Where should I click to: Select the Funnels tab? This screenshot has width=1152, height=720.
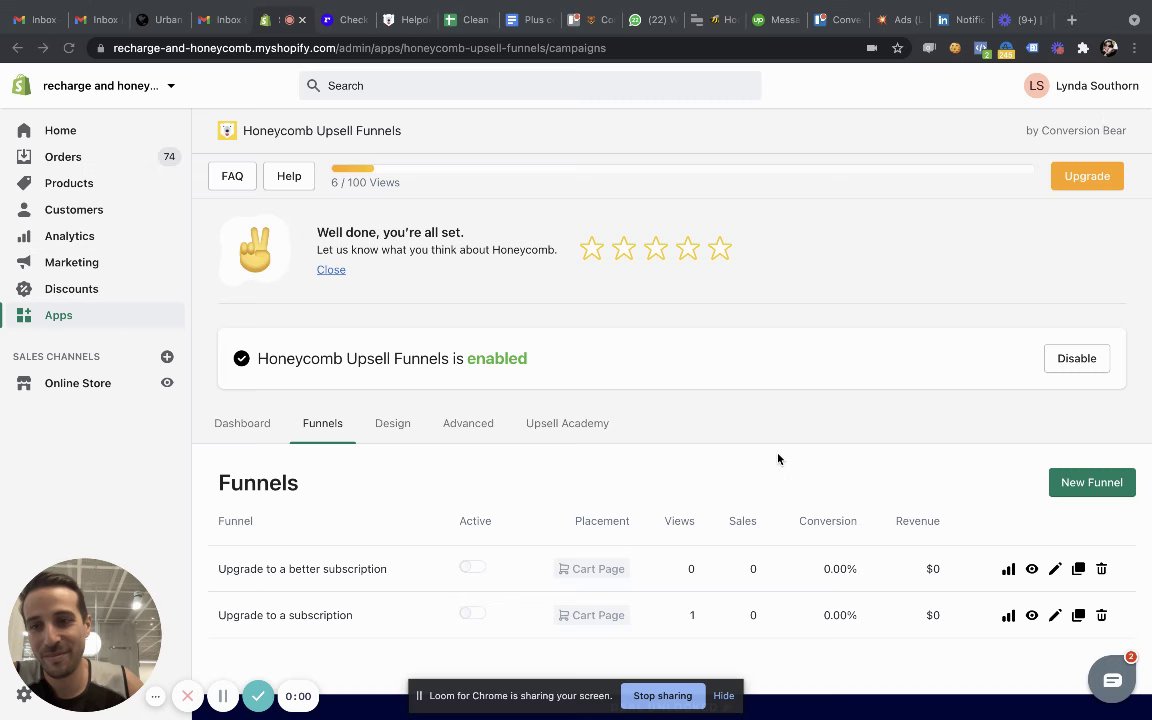coord(323,423)
